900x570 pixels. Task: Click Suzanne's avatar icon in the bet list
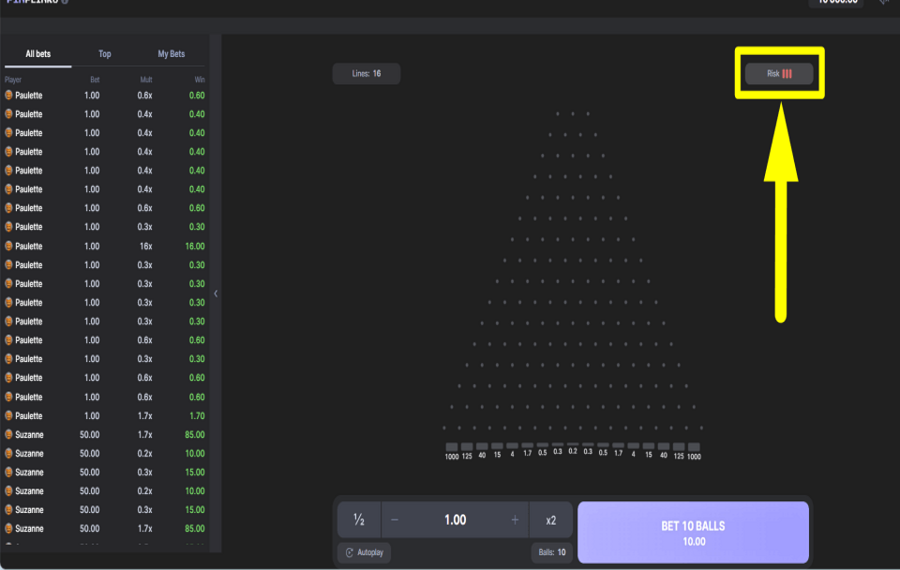click(x=9, y=435)
